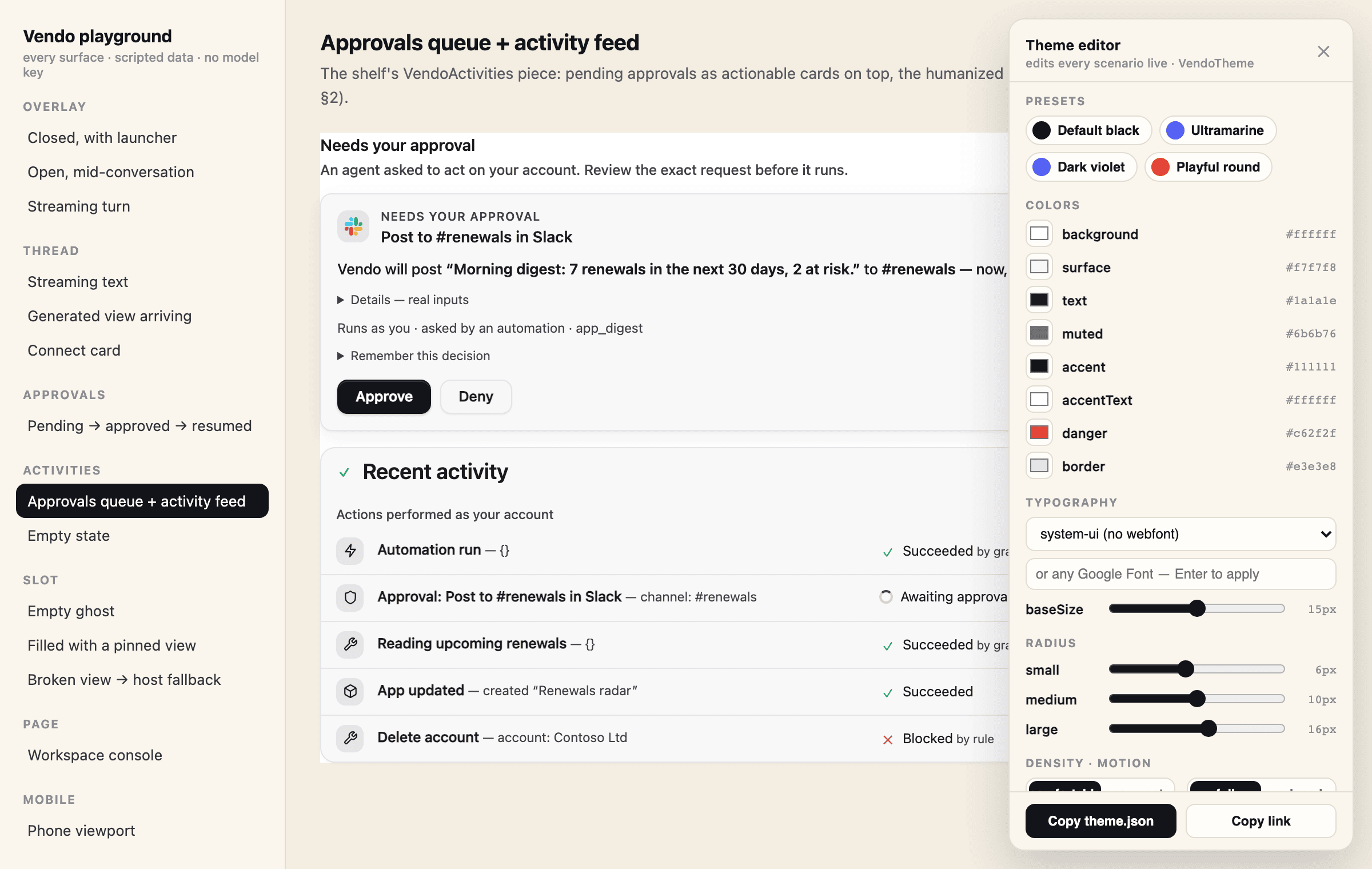Click the large radius slider handle
The image size is (1372, 869).
click(1209, 729)
